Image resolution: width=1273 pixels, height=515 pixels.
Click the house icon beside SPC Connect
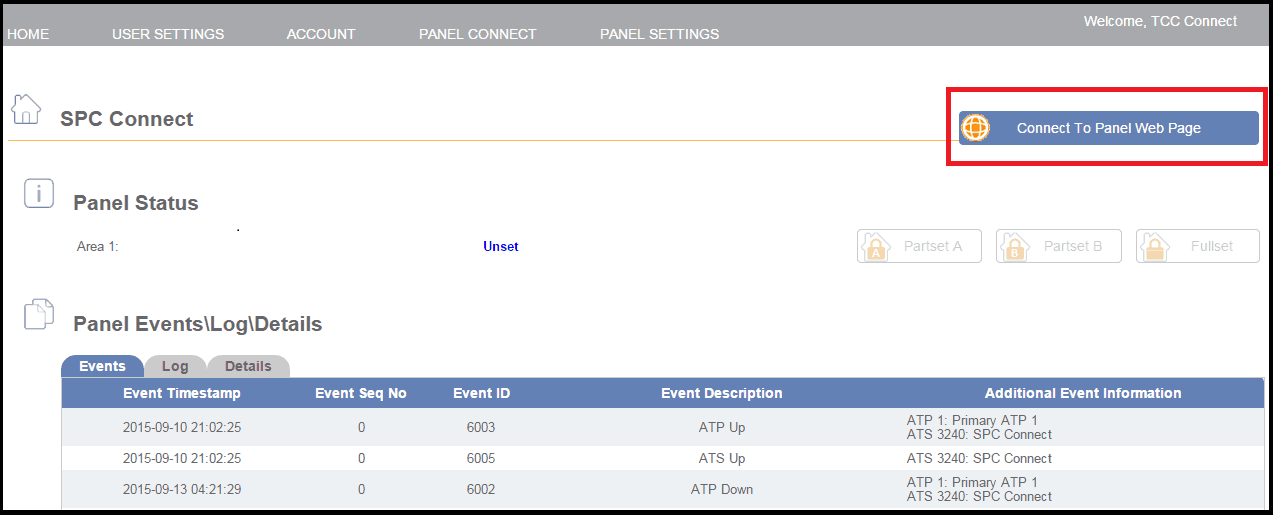coord(26,109)
